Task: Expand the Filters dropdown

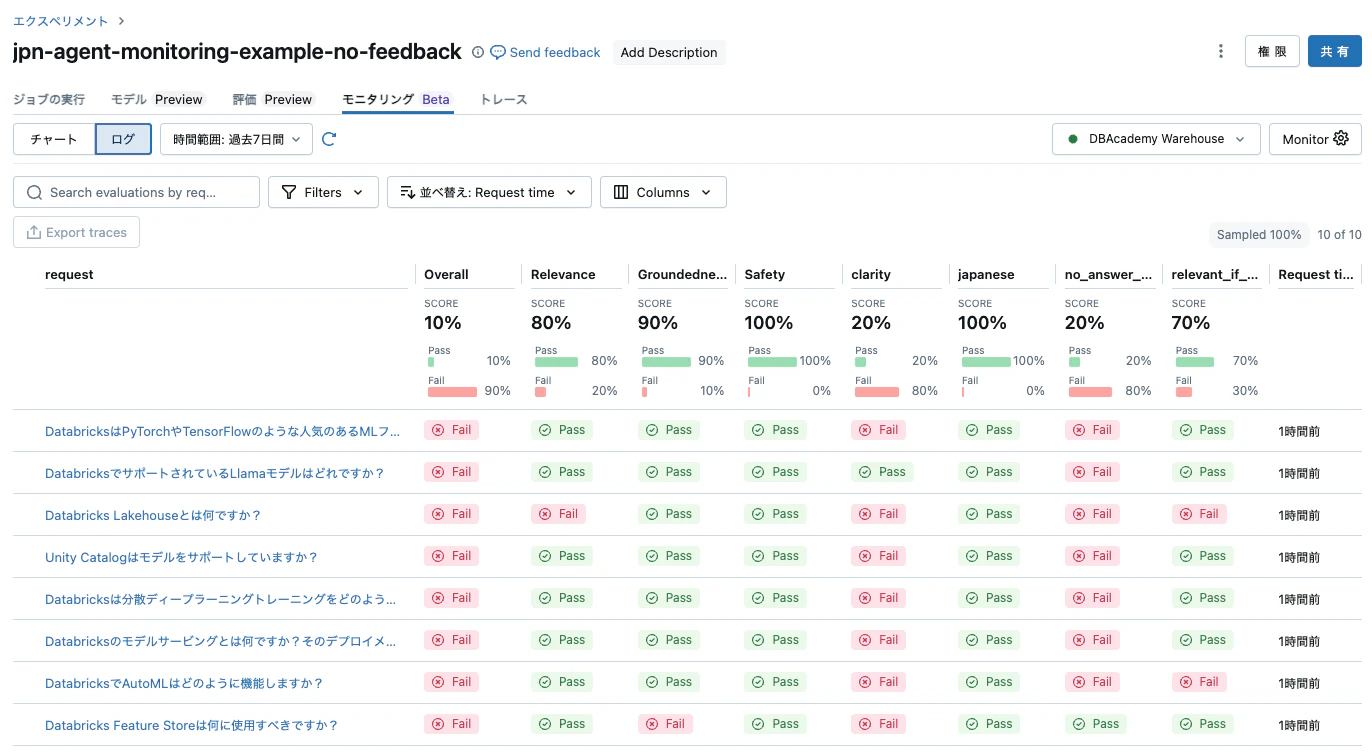Action: pos(323,192)
